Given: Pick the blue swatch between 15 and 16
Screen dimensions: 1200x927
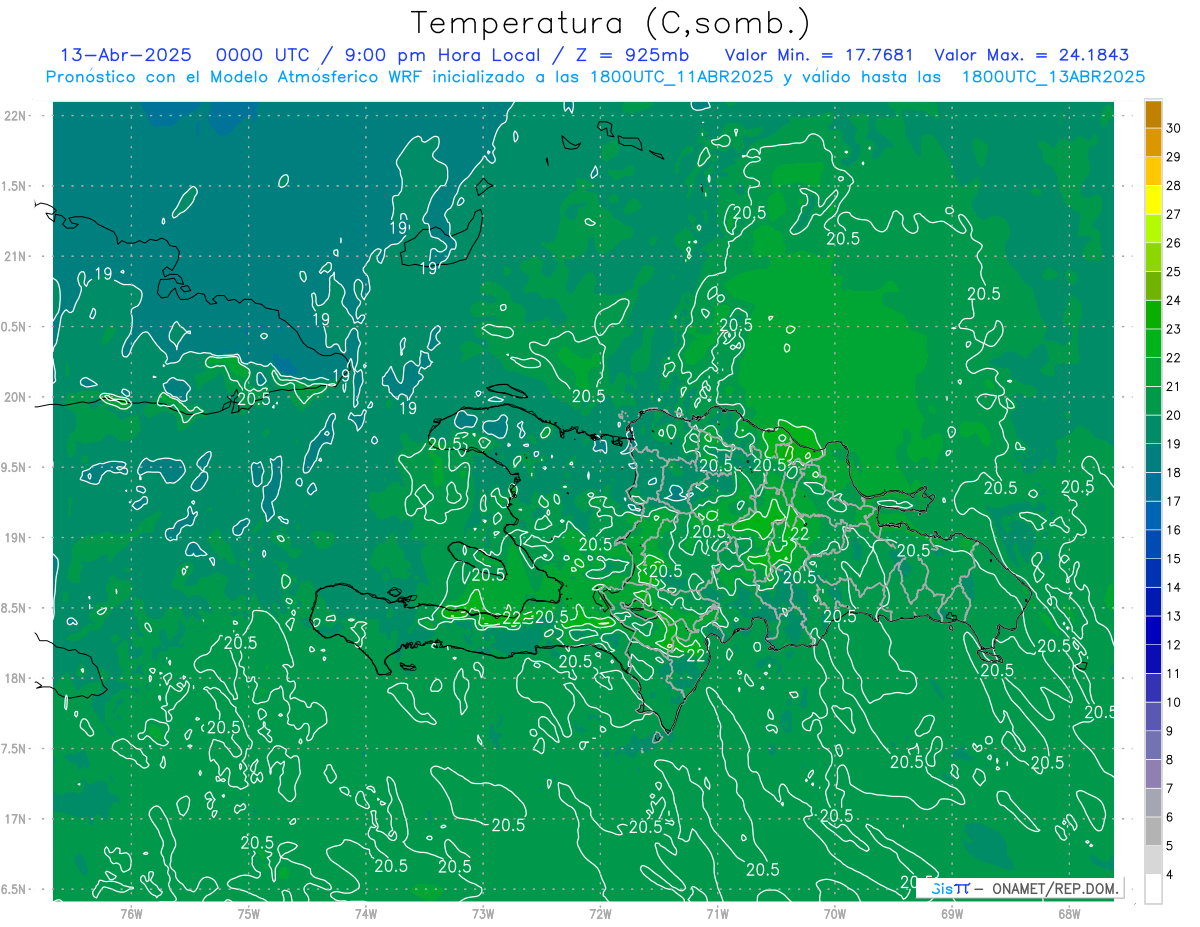Looking at the screenshot, I should click(x=1153, y=544).
